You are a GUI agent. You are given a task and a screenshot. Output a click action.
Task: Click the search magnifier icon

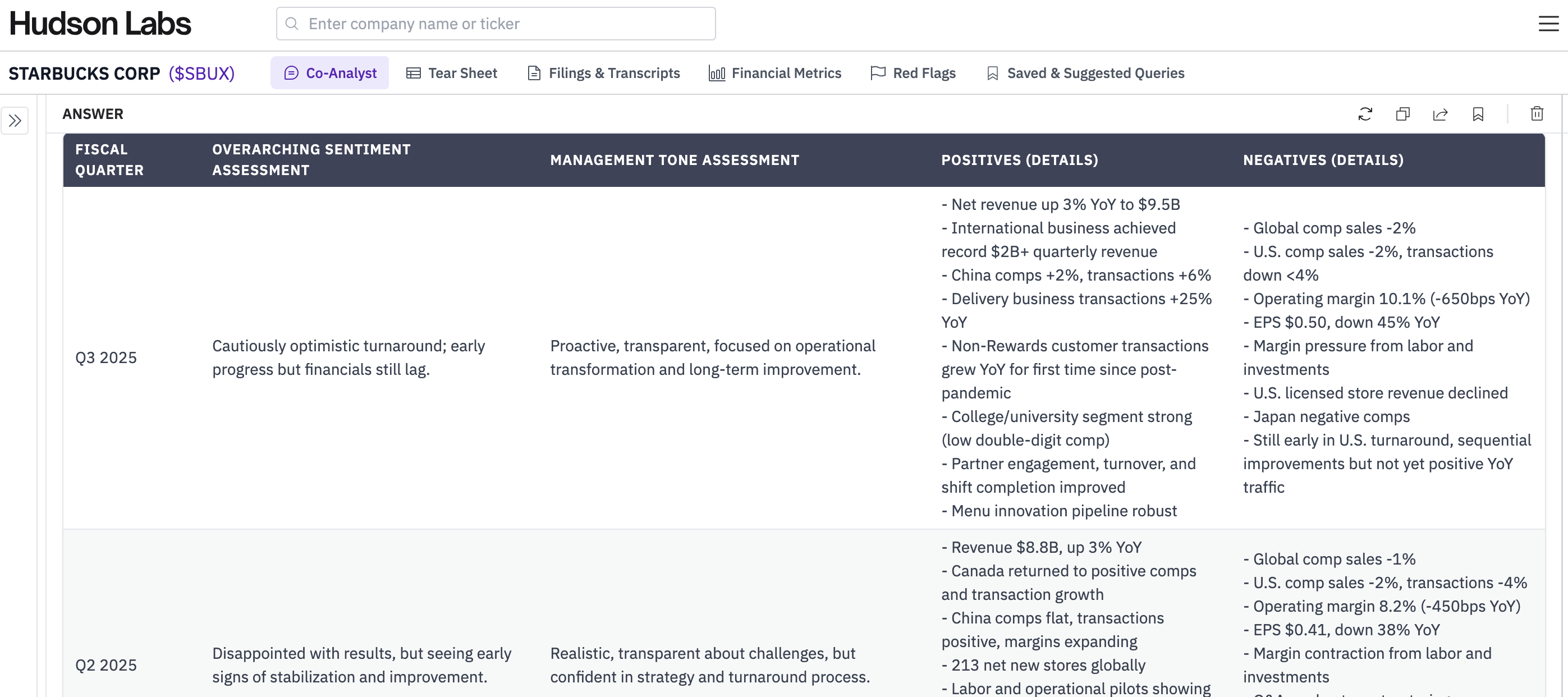pos(292,24)
